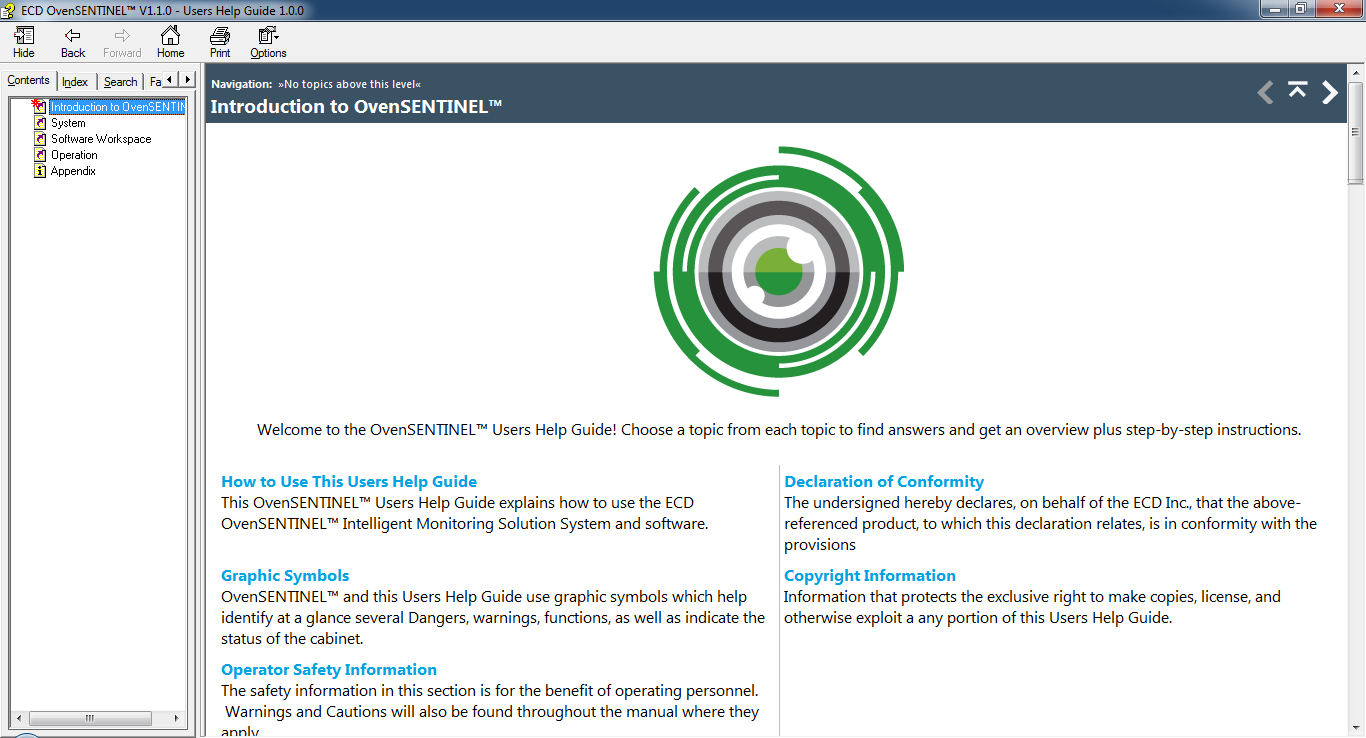Click the OvenSENTINEL eye logo image
The image size is (1366, 738).
pyautogui.click(x=779, y=271)
